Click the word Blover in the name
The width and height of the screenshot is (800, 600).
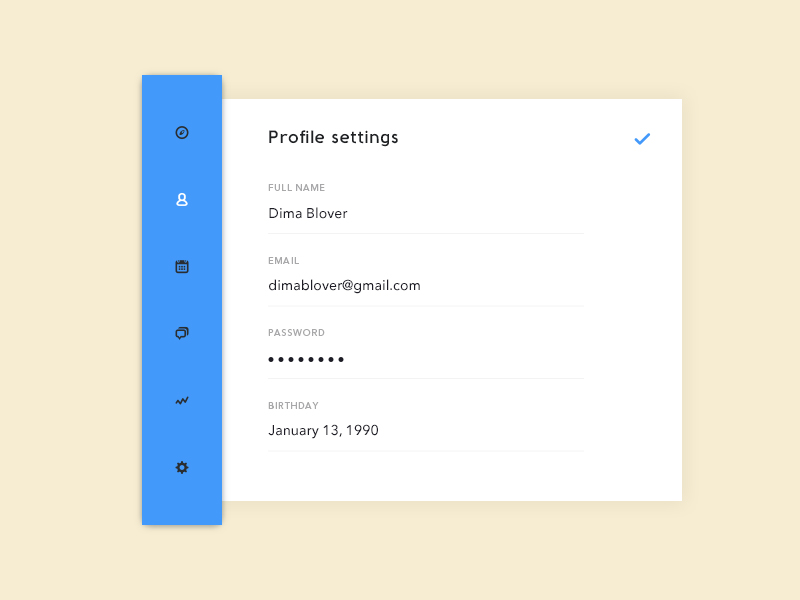(x=327, y=214)
